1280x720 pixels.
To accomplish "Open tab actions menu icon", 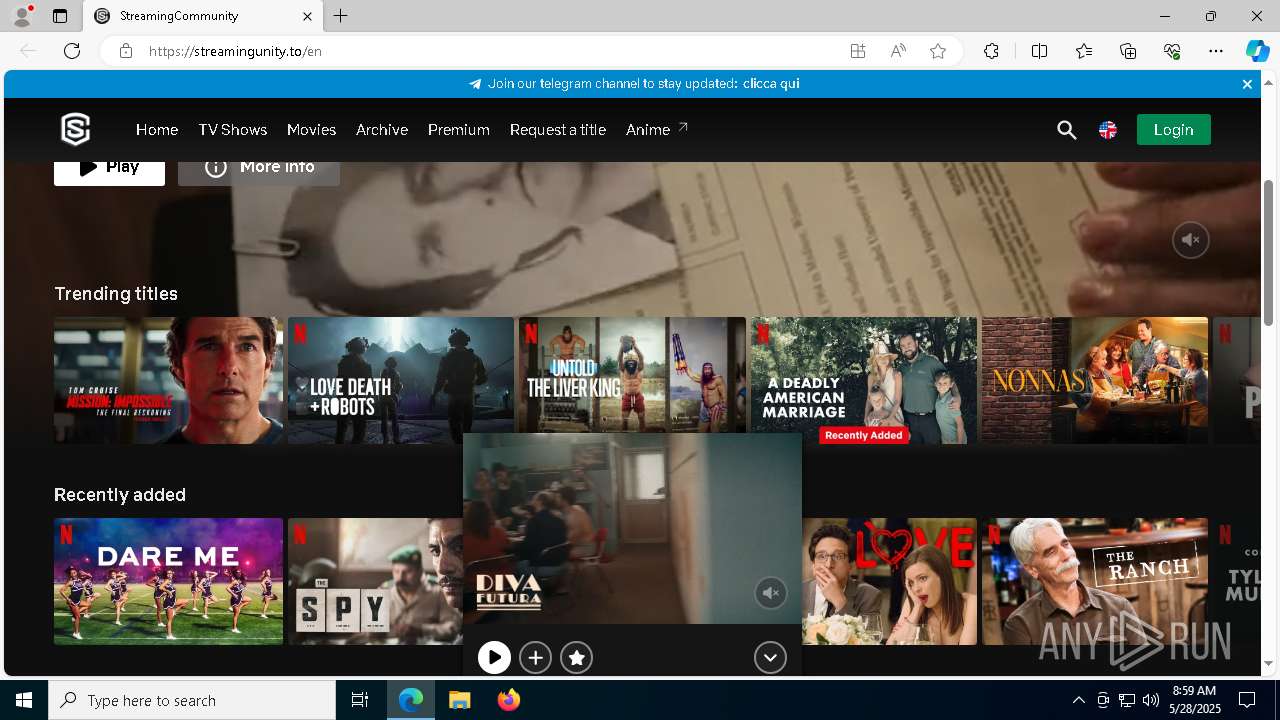I will 60,16.
